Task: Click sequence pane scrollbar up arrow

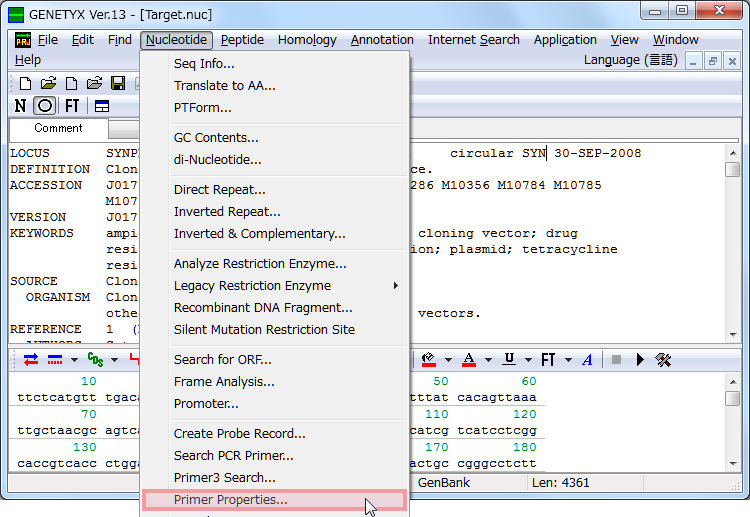Action: coord(733,382)
